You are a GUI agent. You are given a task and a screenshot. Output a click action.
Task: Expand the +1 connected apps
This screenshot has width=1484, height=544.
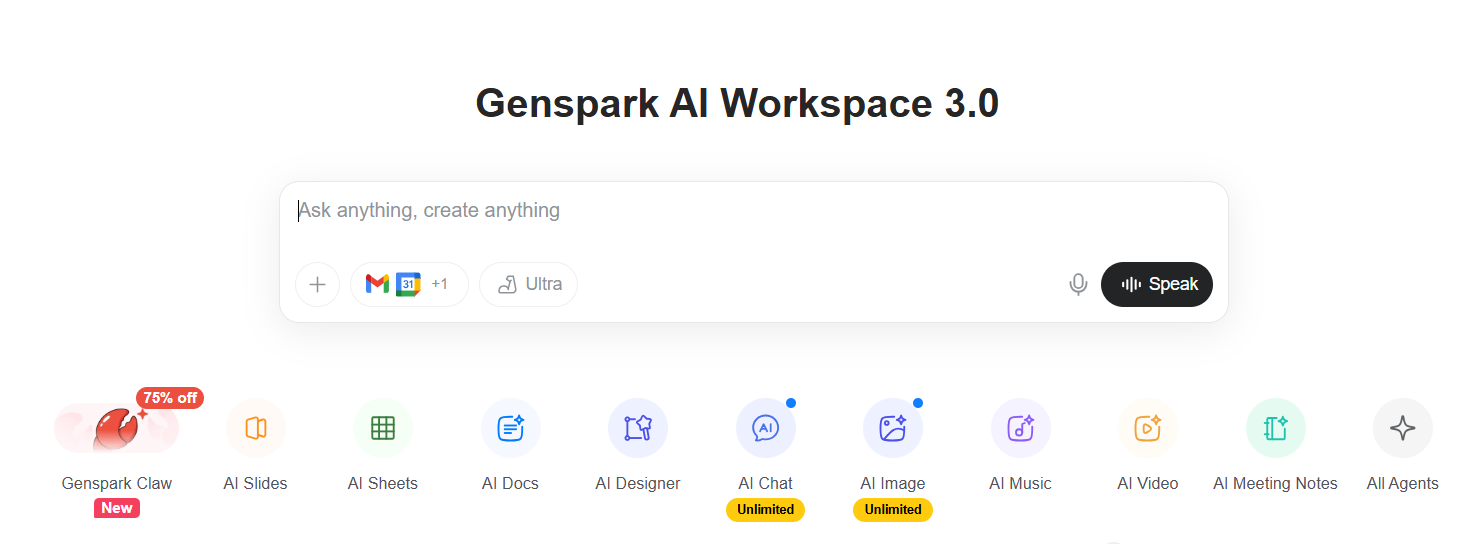tap(440, 284)
